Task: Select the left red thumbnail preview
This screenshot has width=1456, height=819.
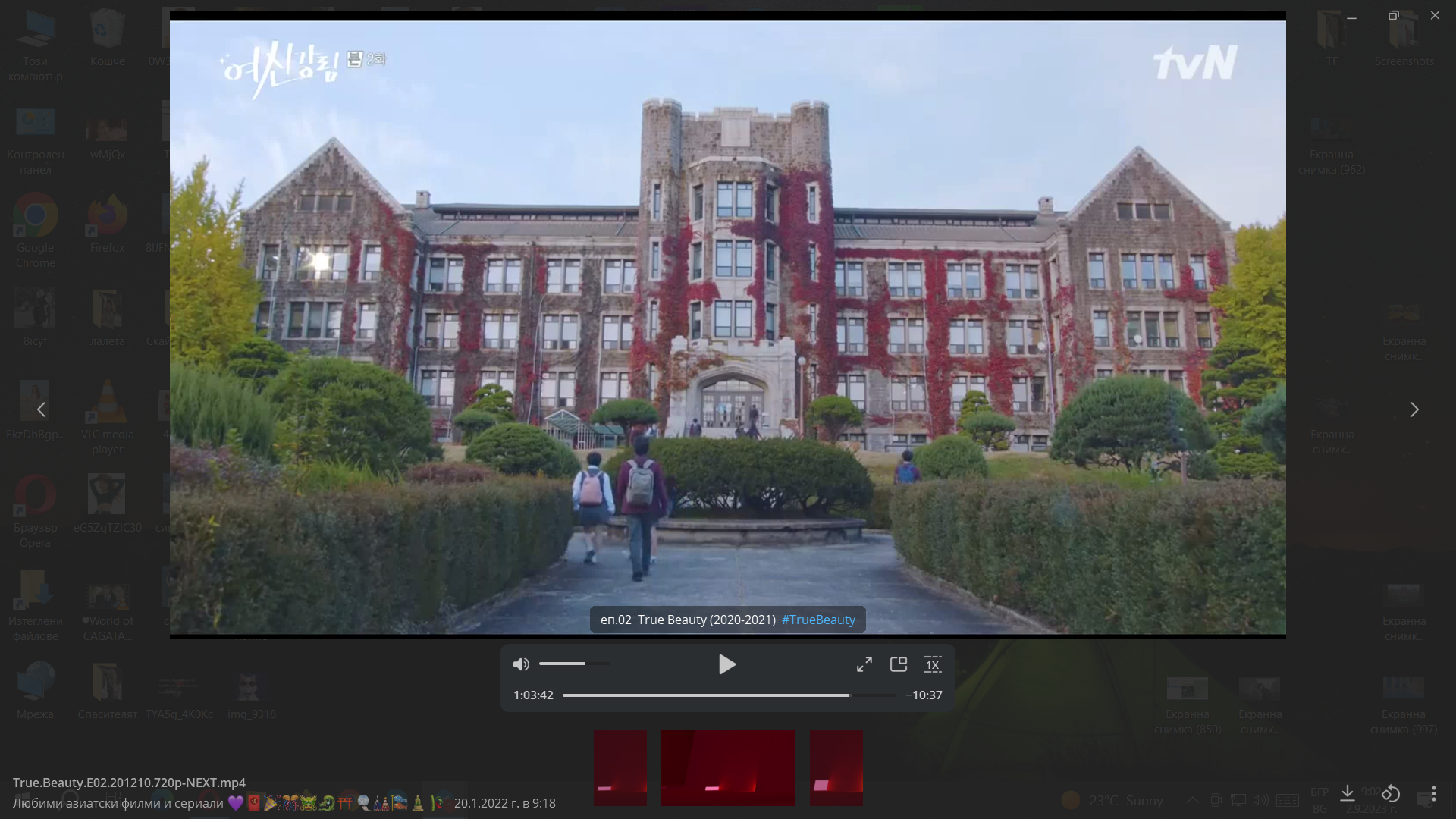Action: tap(620, 767)
